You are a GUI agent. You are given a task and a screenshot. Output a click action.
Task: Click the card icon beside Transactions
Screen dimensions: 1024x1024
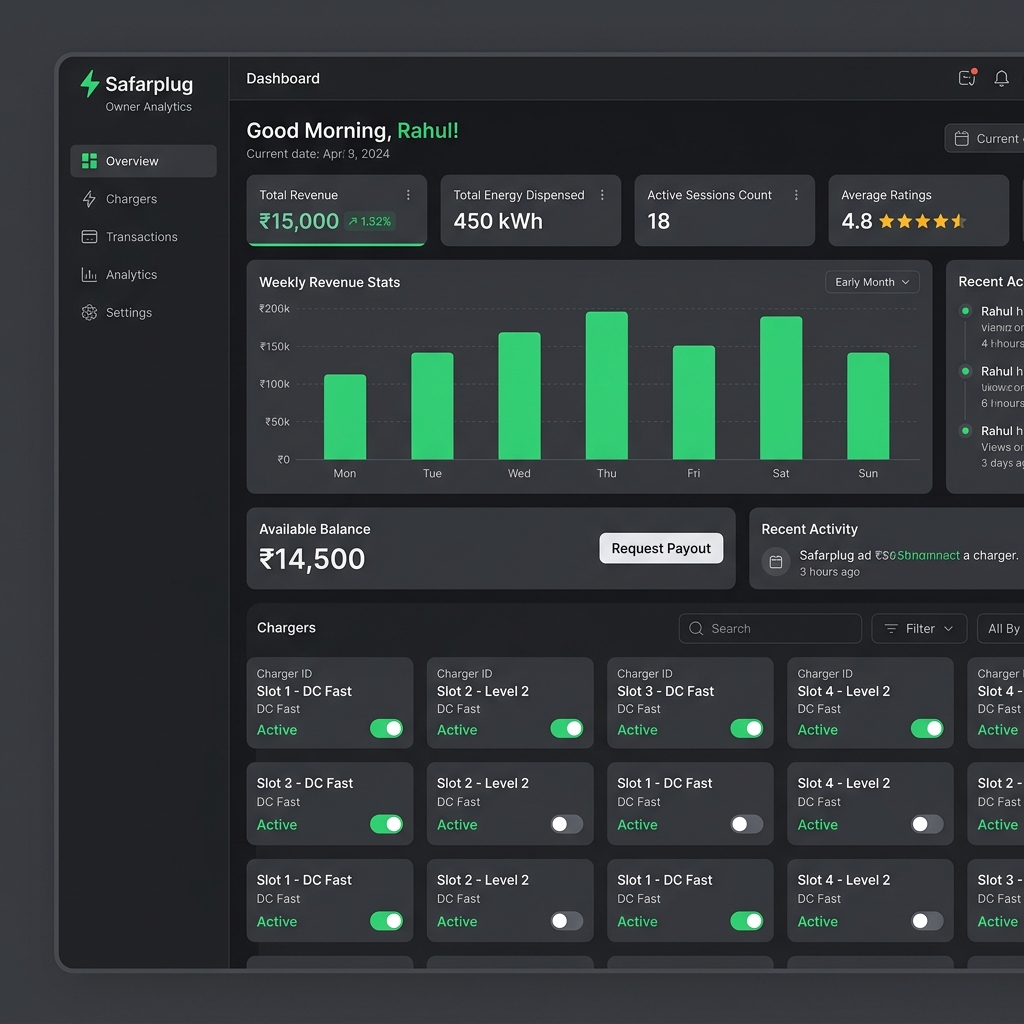tap(89, 236)
